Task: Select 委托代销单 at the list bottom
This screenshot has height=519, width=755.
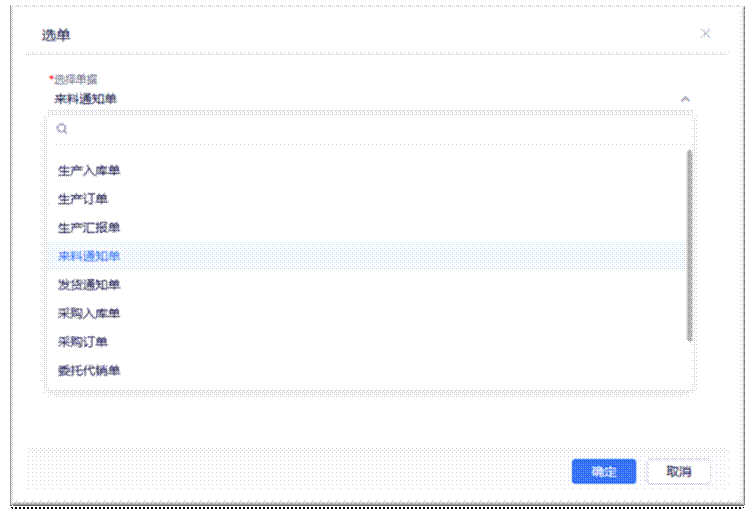Action: (x=89, y=371)
